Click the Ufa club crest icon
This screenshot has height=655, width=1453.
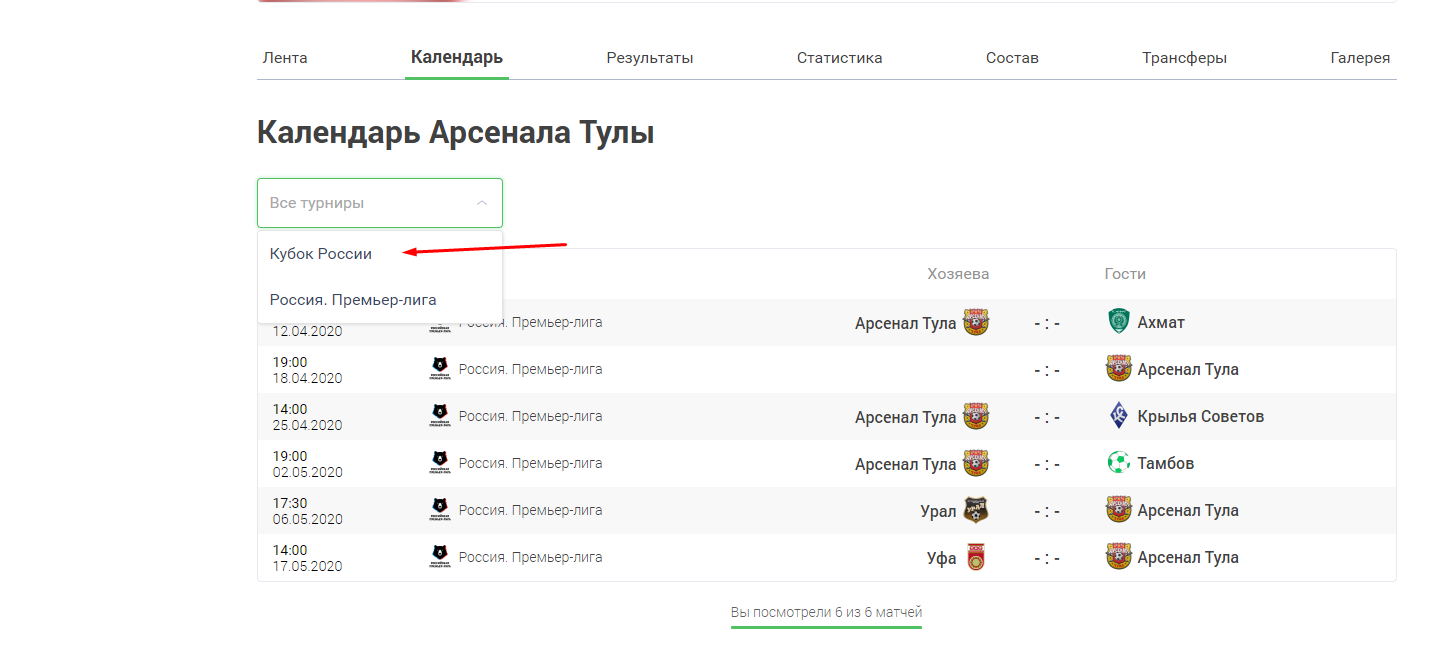(x=975, y=557)
